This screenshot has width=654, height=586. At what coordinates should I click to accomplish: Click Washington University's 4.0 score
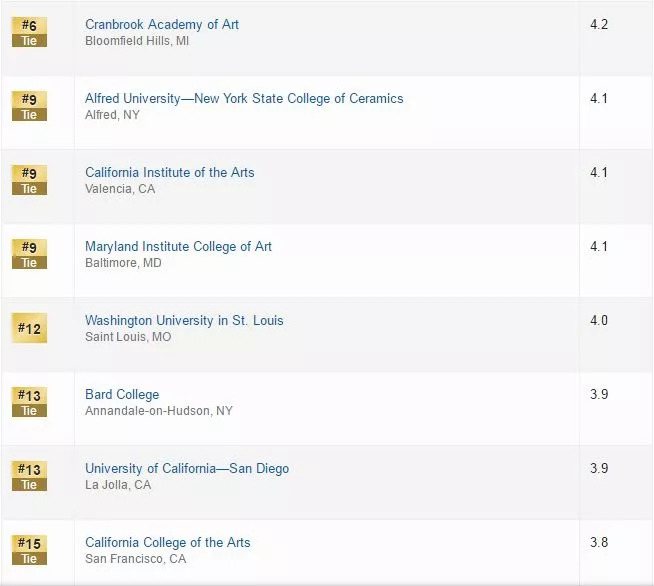click(599, 320)
